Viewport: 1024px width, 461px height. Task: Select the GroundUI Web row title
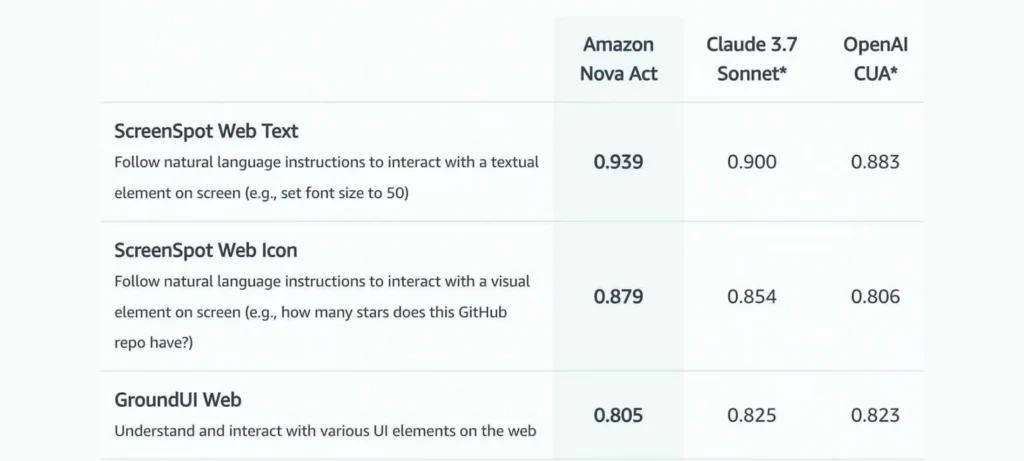(178, 400)
